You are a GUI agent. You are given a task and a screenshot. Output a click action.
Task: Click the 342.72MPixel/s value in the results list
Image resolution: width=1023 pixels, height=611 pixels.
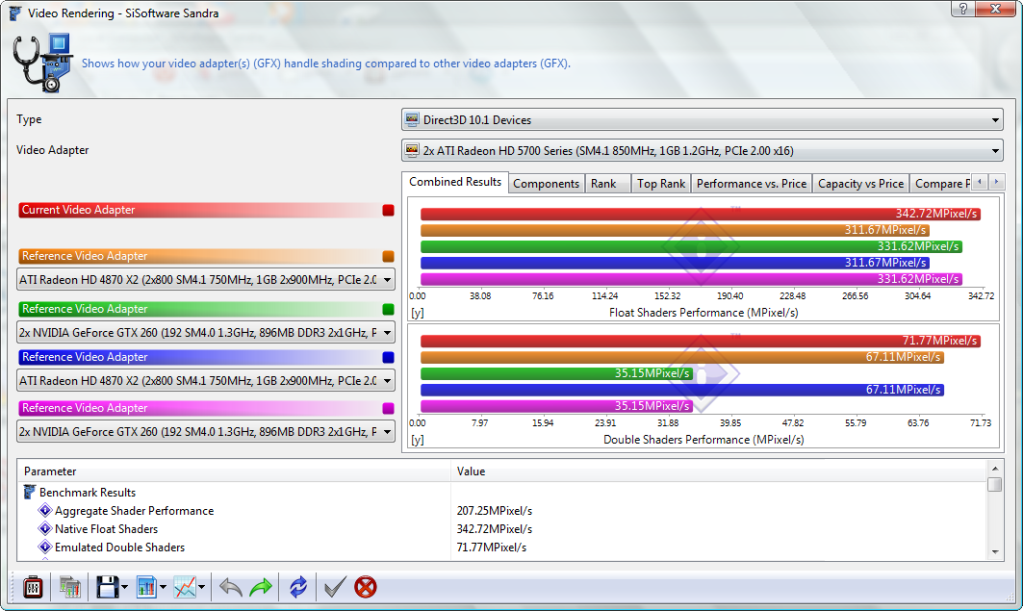[495, 529]
